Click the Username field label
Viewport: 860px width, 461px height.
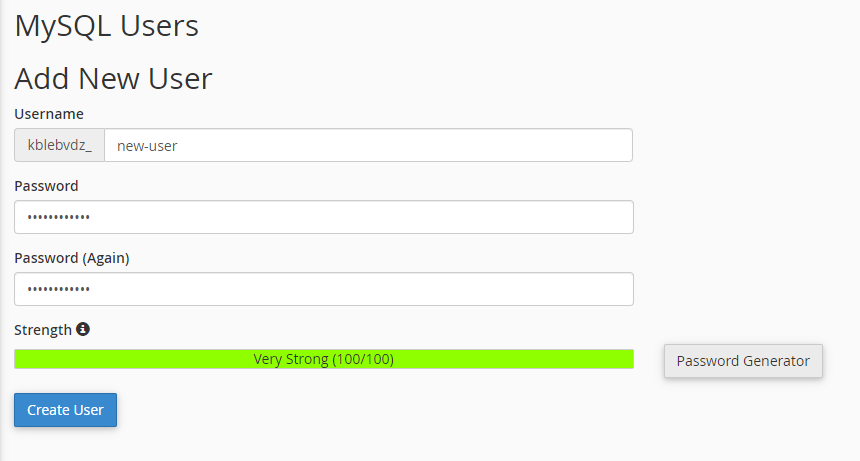pos(49,114)
